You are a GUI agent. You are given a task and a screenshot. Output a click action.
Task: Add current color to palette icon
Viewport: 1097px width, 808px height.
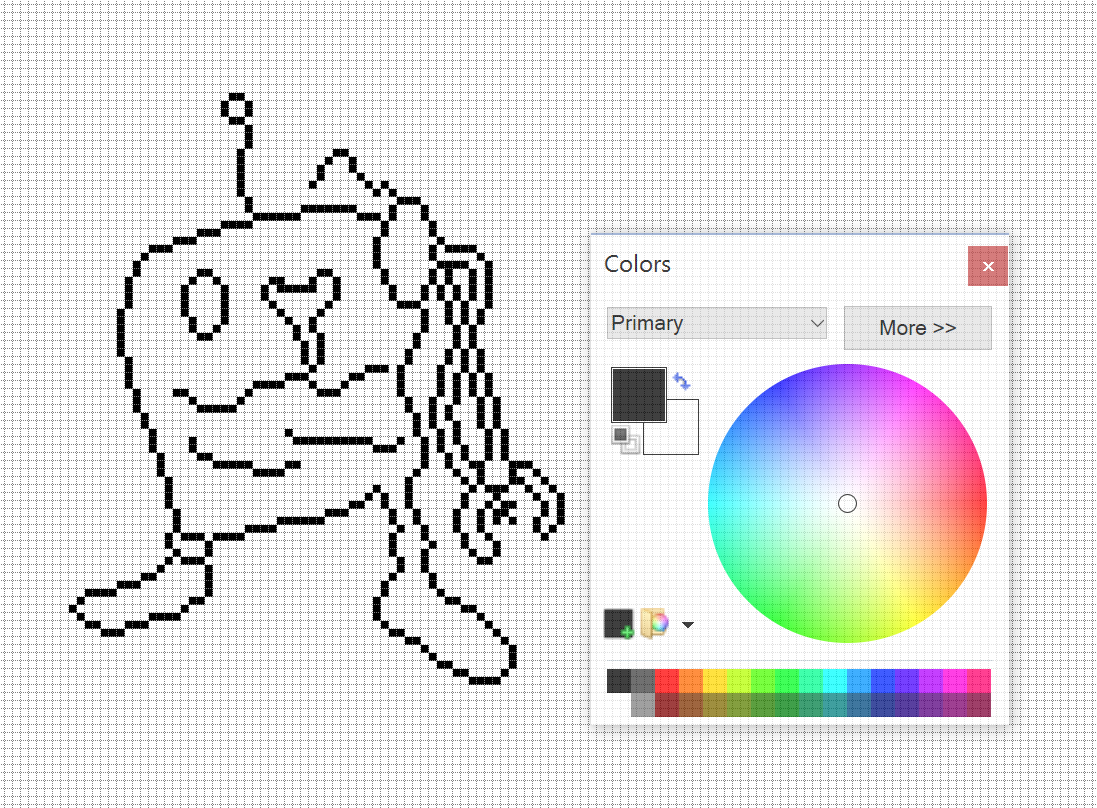point(618,623)
